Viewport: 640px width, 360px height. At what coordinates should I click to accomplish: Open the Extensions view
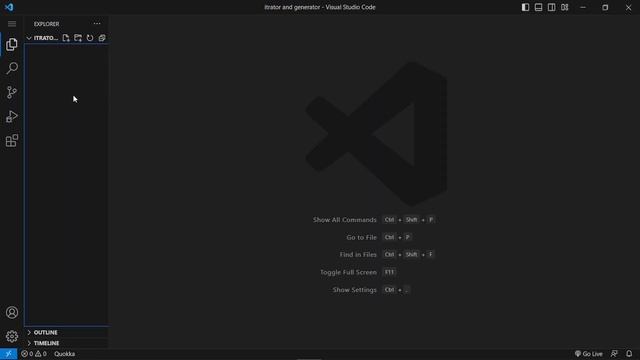pyautogui.click(x=12, y=141)
